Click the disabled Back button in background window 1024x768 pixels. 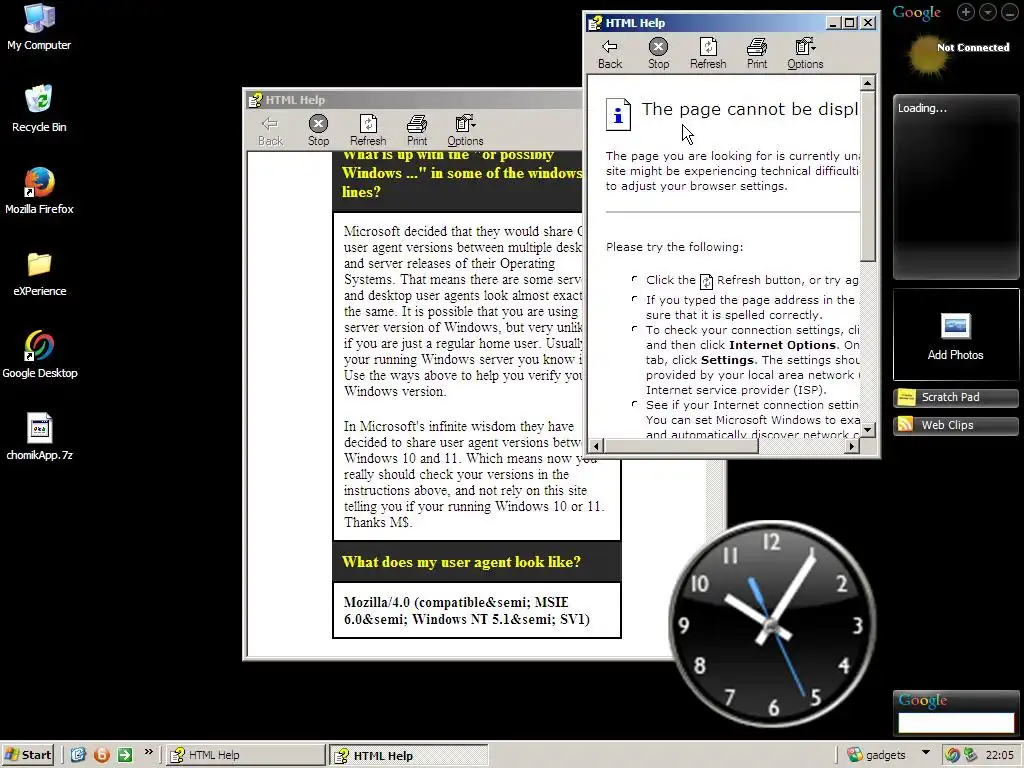(270, 131)
